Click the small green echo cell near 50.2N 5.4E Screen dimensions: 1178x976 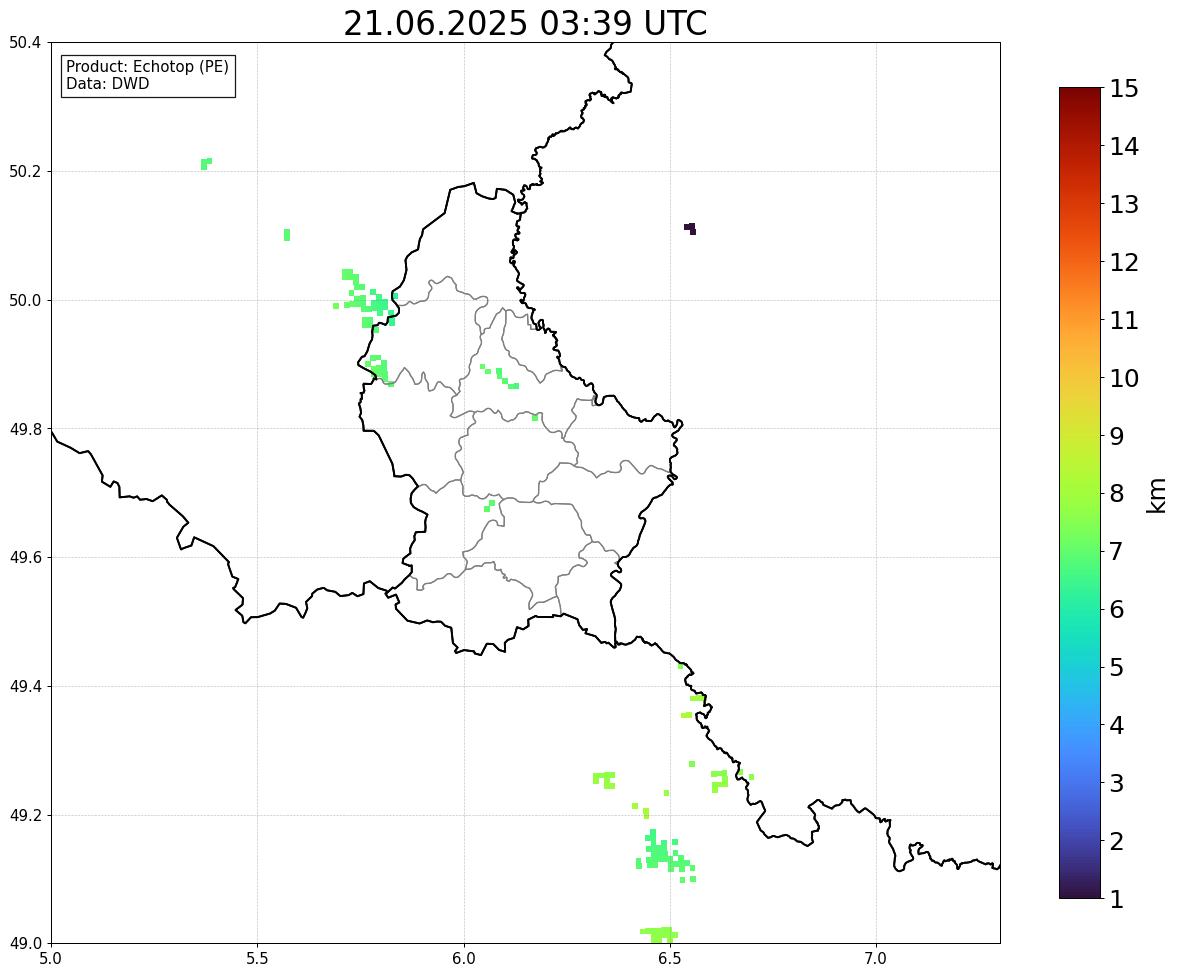tap(206, 163)
